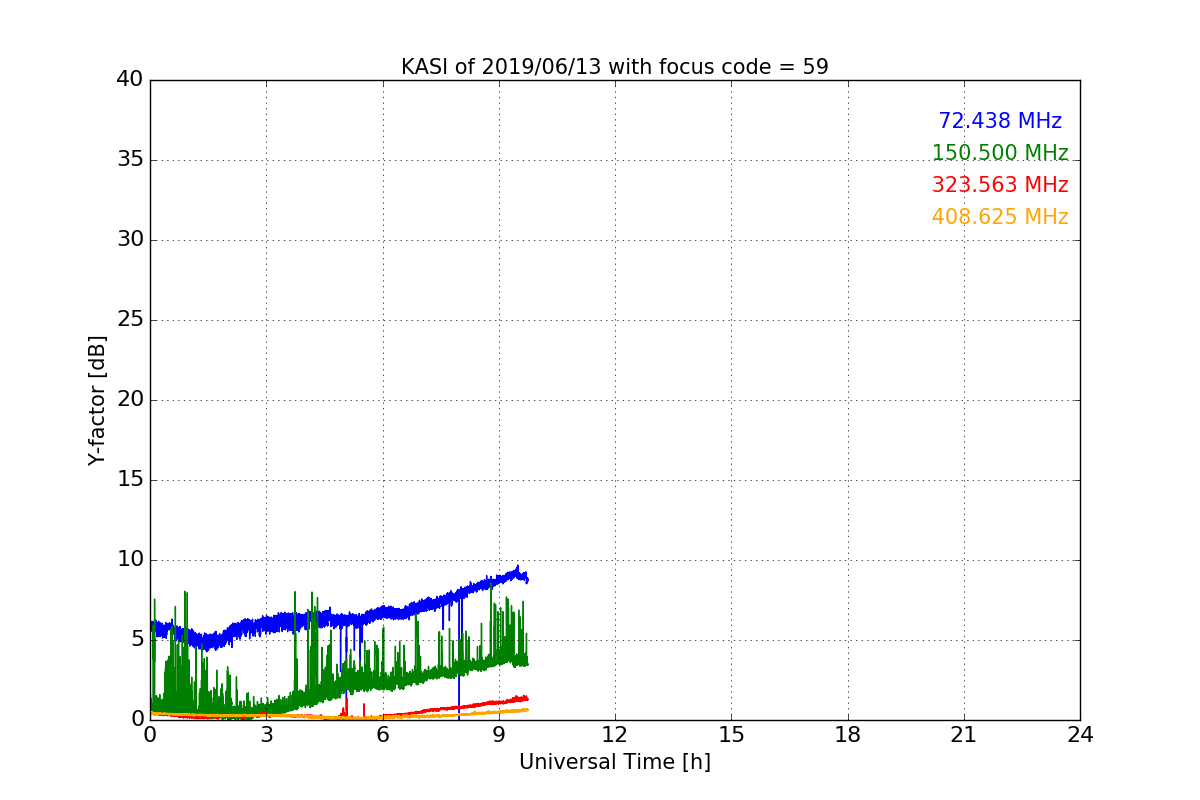
Task: Click y-axis tick label 35
Action: tap(130, 160)
